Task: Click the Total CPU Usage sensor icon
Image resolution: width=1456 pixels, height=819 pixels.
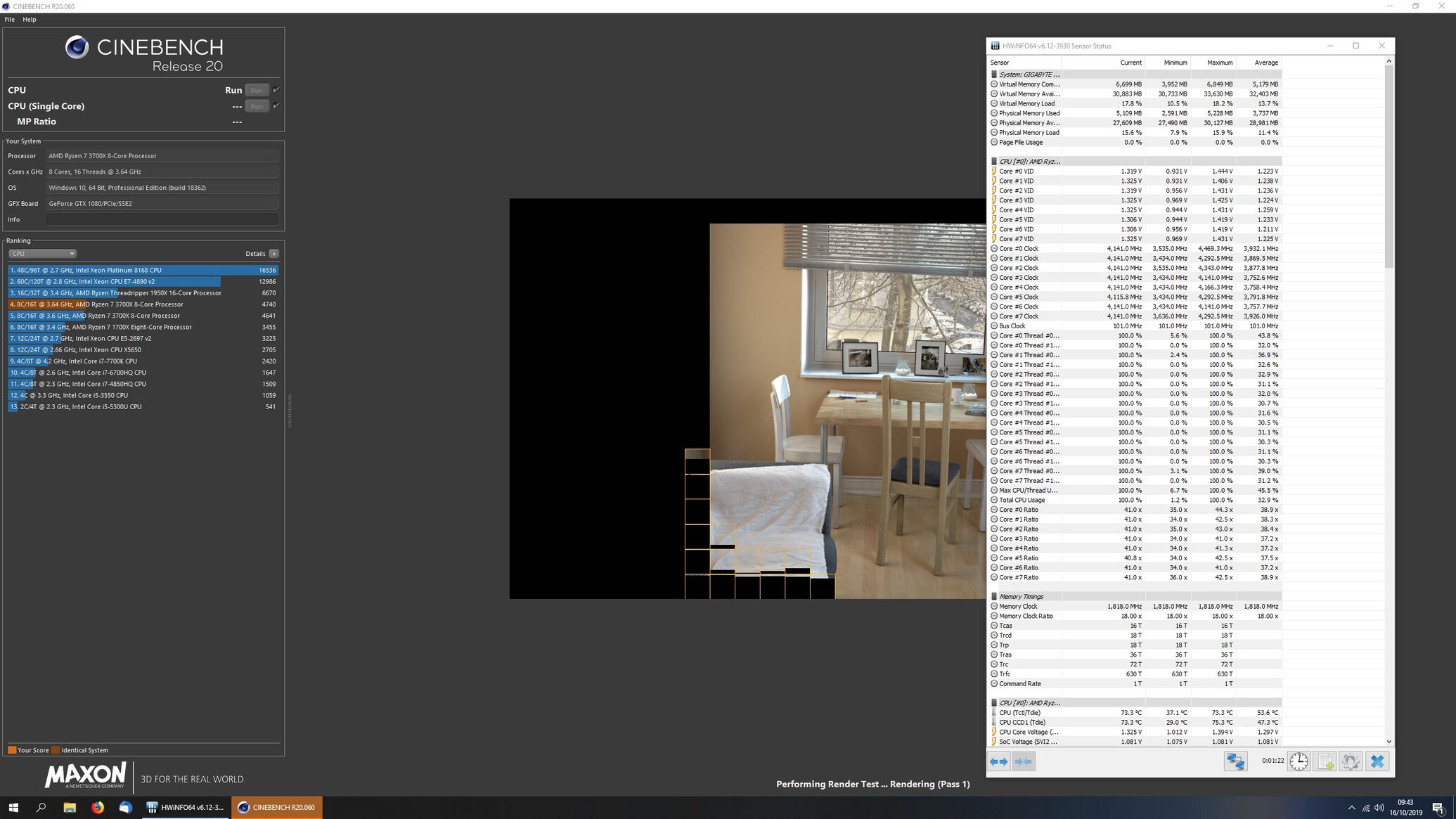Action: (994, 500)
